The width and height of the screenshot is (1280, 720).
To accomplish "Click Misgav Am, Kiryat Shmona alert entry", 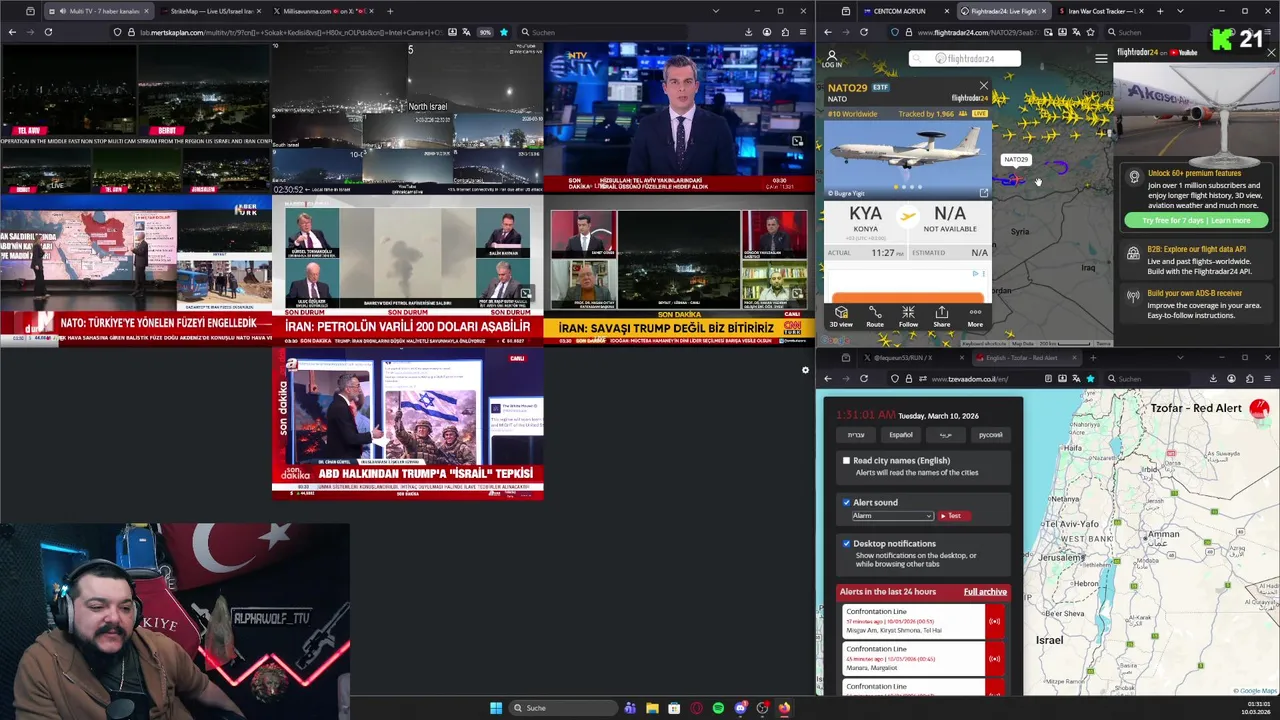I will pyautogui.click(x=914, y=622).
